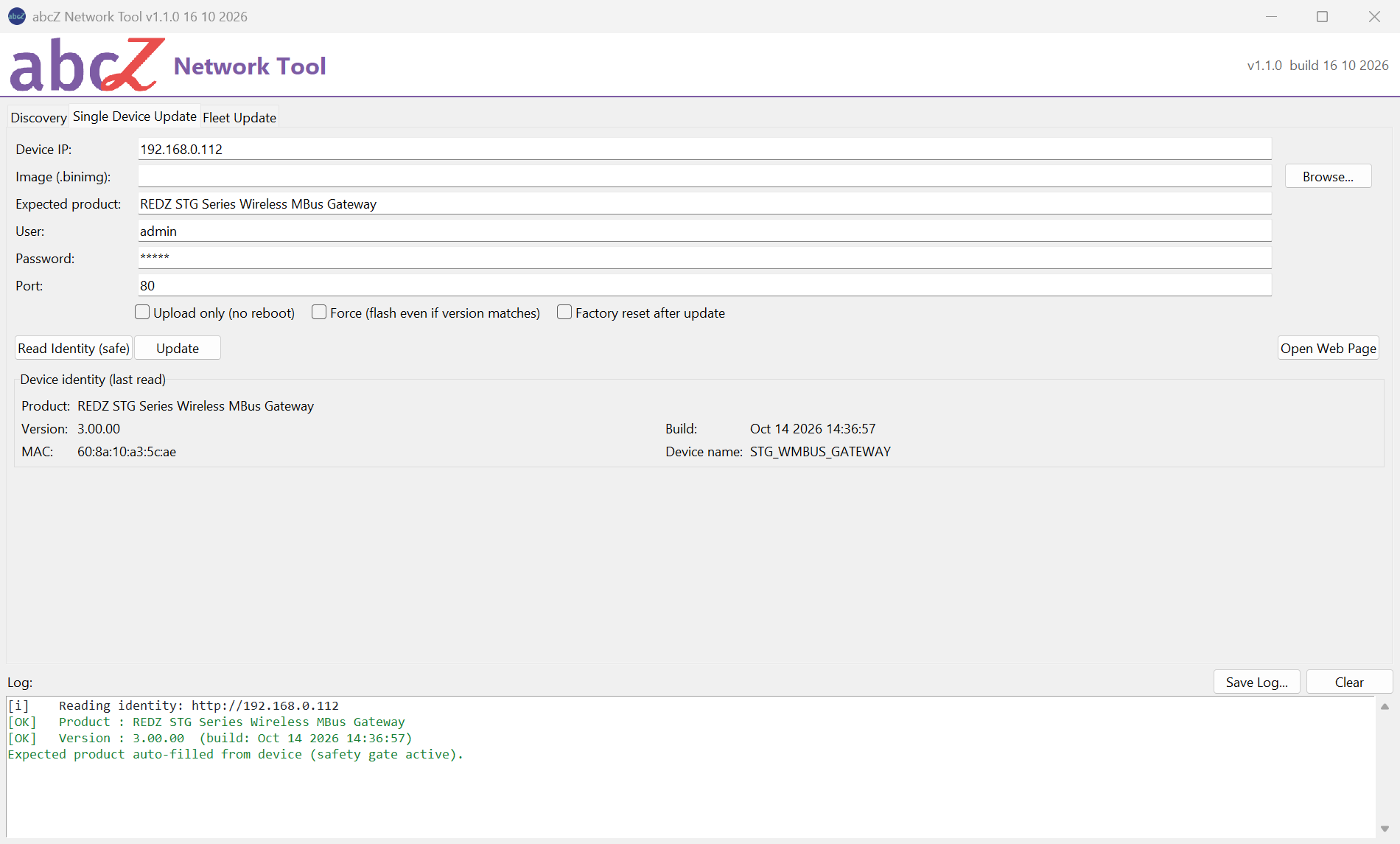1400x844 pixels.
Task: Open the Fleet Update tab
Action: click(x=239, y=117)
